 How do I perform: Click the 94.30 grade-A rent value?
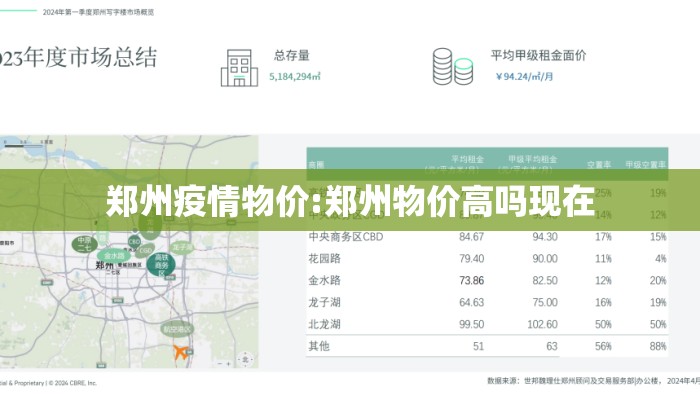(545, 237)
